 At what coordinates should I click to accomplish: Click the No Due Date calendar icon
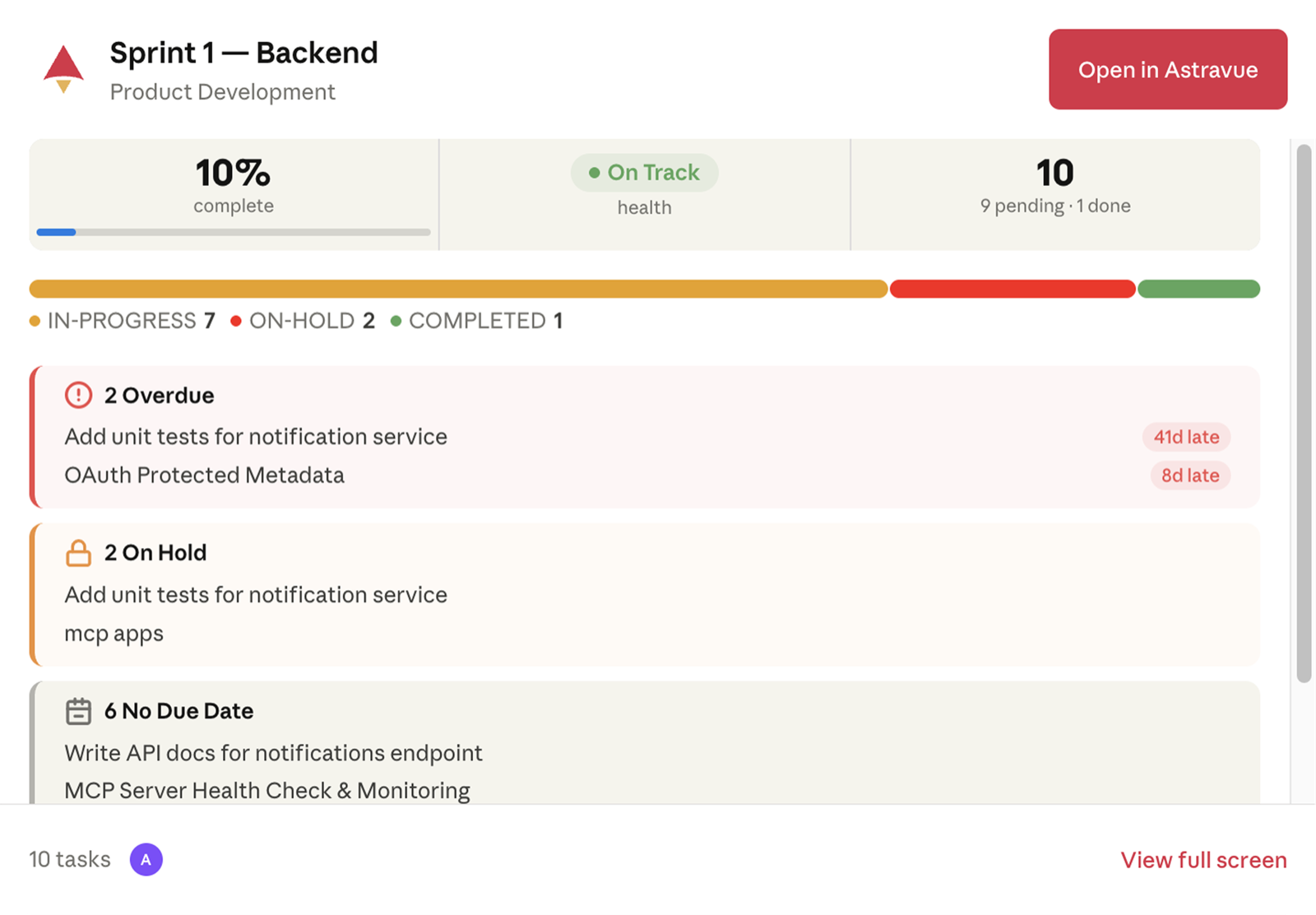point(78,711)
